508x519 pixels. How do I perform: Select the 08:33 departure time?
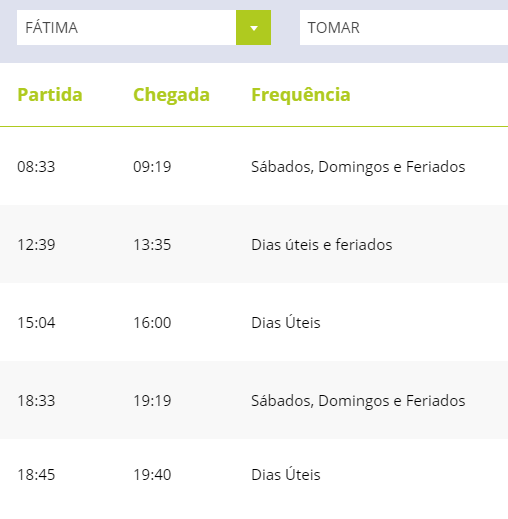pyautogui.click(x=36, y=167)
